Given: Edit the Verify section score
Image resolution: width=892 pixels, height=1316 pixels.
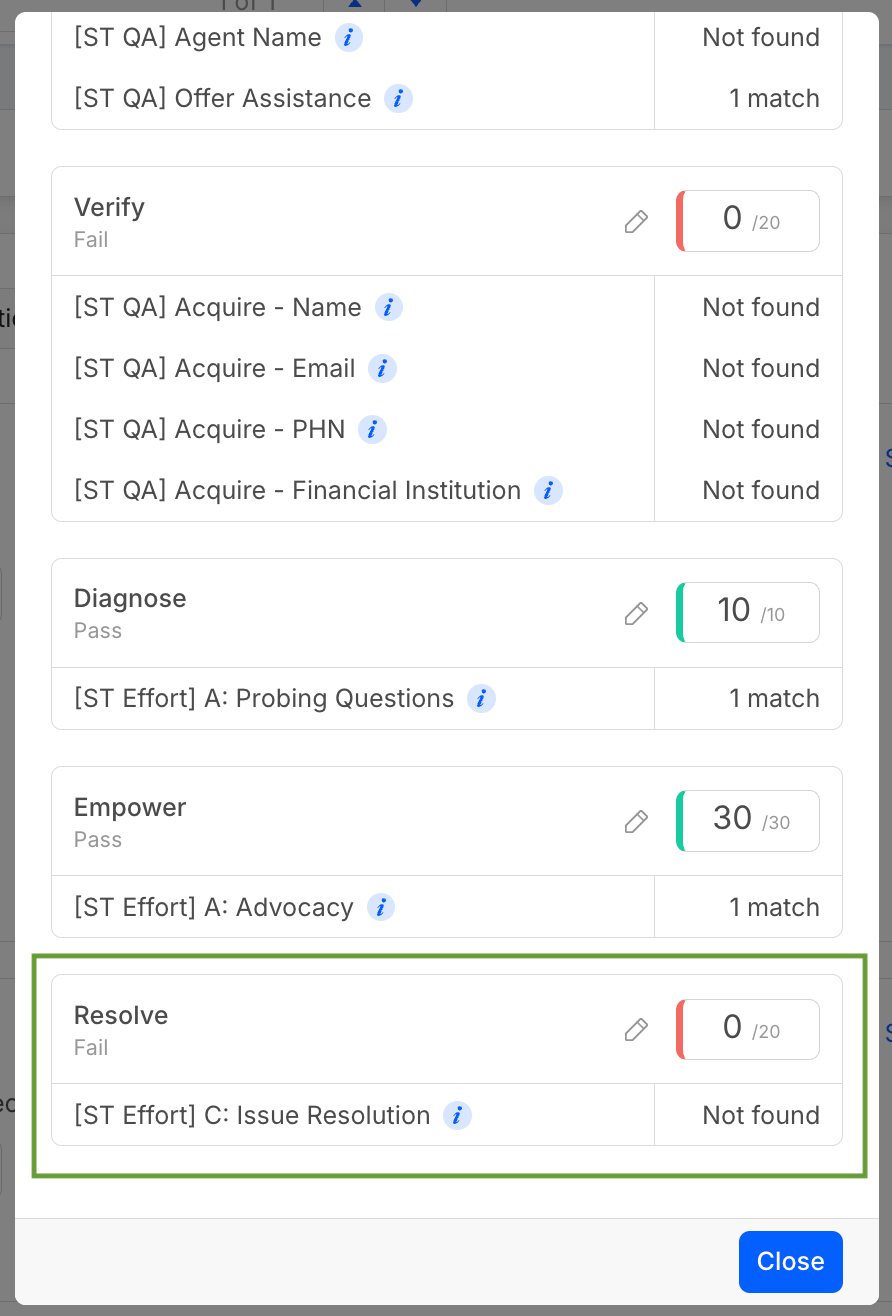Looking at the screenshot, I should tap(636, 222).
